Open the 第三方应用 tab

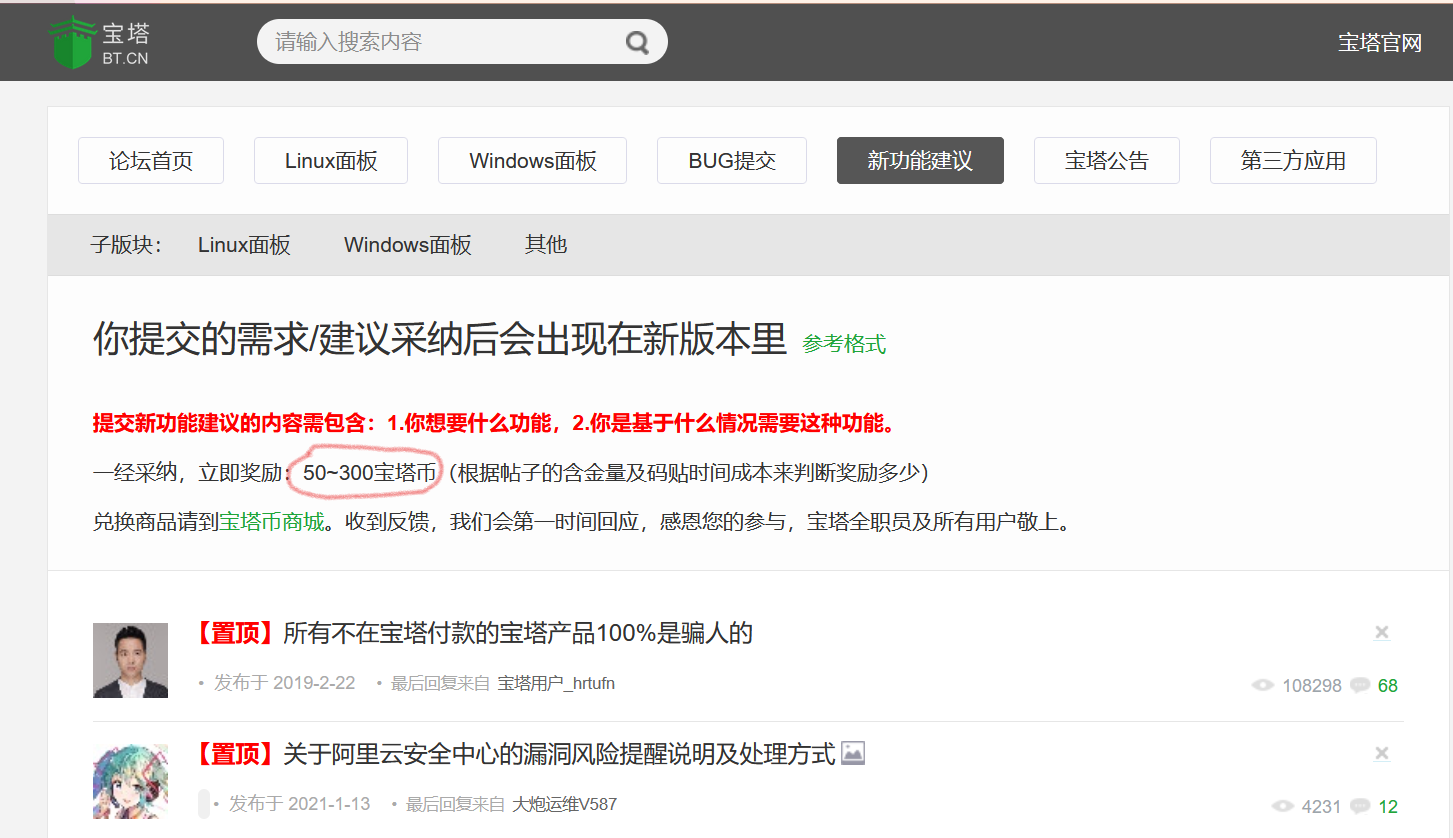point(1293,161)
